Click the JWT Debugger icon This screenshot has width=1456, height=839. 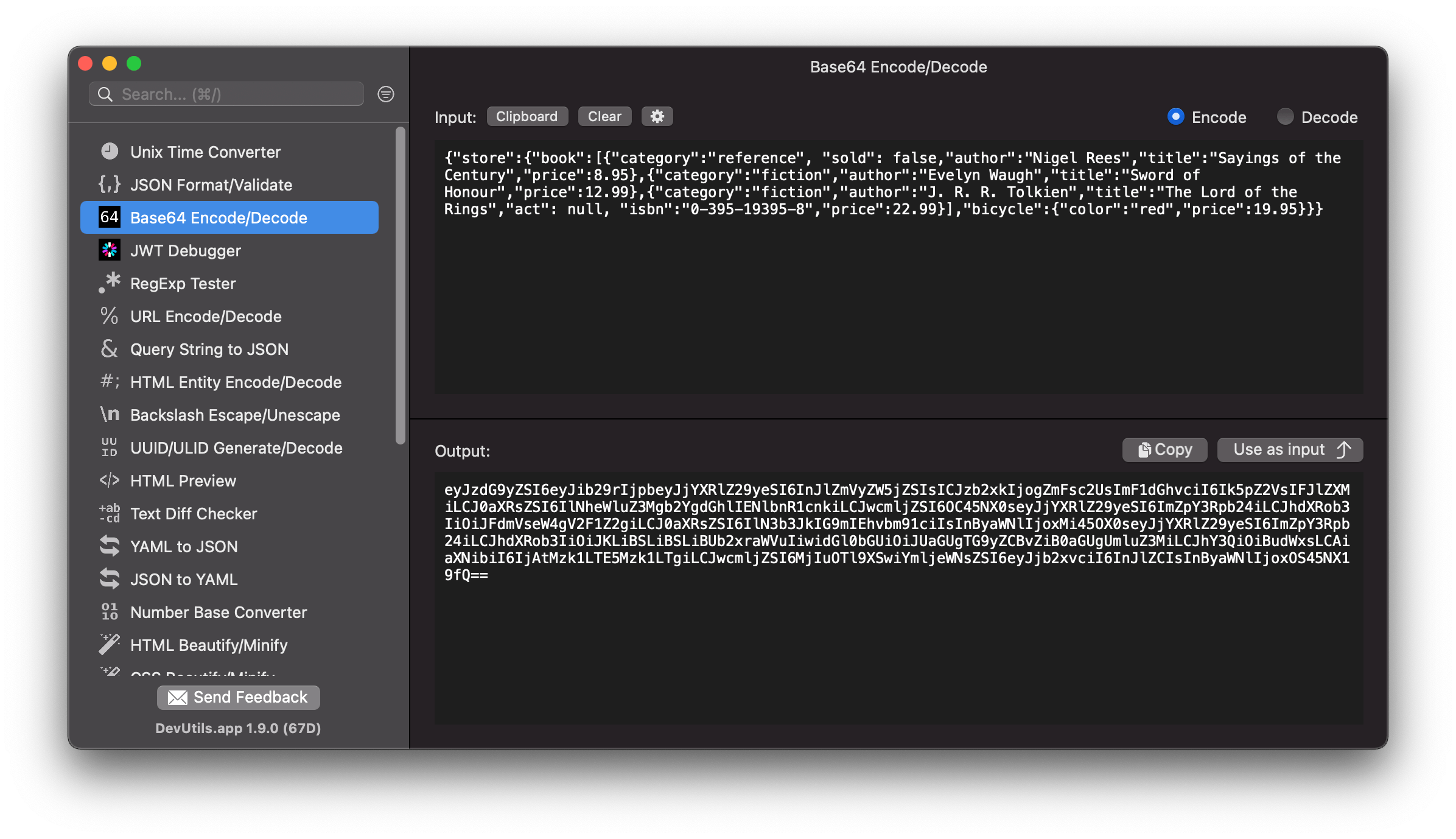pos(110,251)
